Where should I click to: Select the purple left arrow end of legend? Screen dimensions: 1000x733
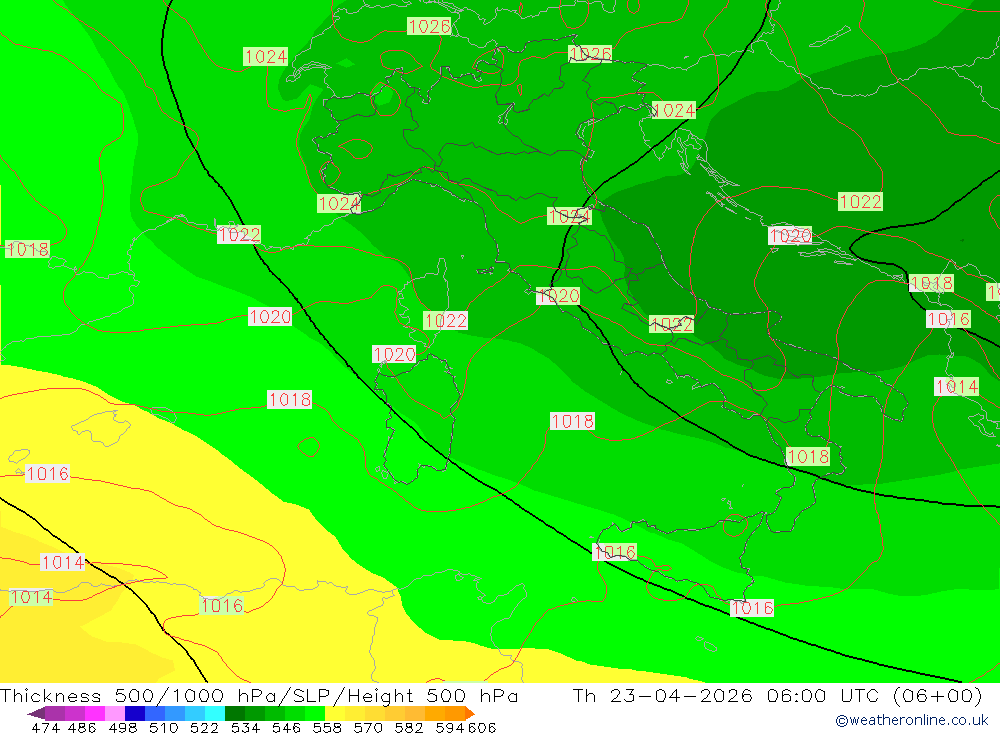click(x=36, y=713)
